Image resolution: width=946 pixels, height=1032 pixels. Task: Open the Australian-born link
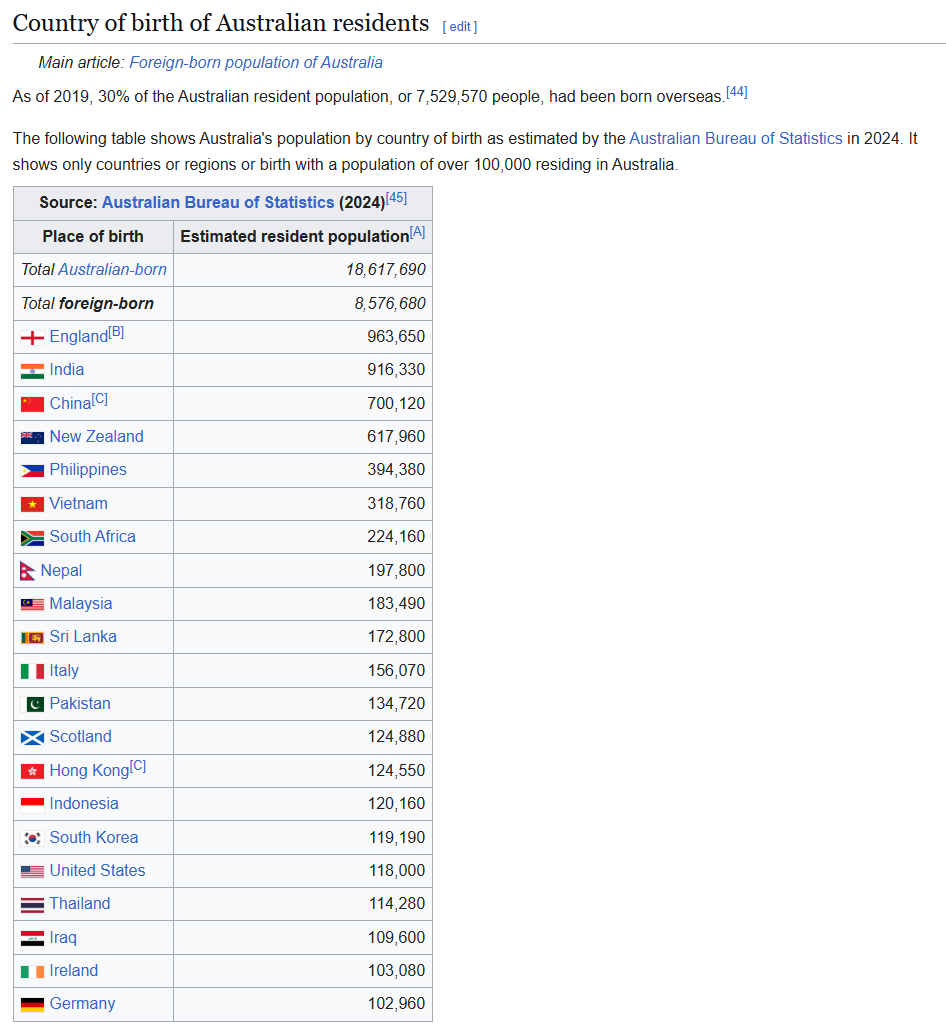(x=113, y=269)
